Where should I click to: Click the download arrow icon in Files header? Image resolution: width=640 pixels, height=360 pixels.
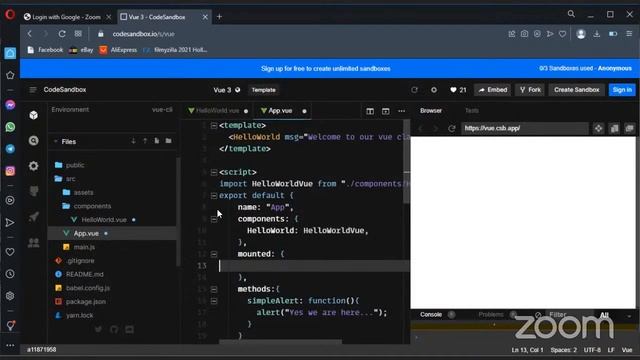point(133,141)
